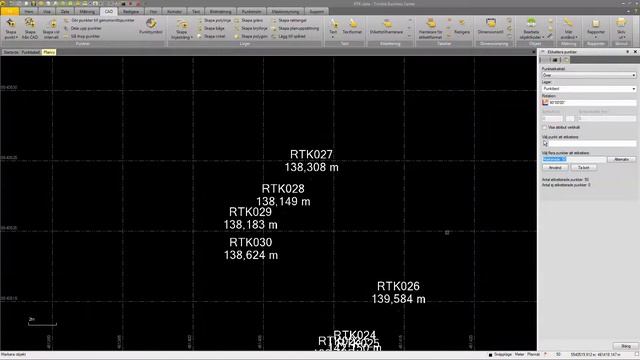Image resolution: width=640 pixels, height=360 pixels.
Task: Switch to the Mätning ribbon tab
Action: [87, 11]
